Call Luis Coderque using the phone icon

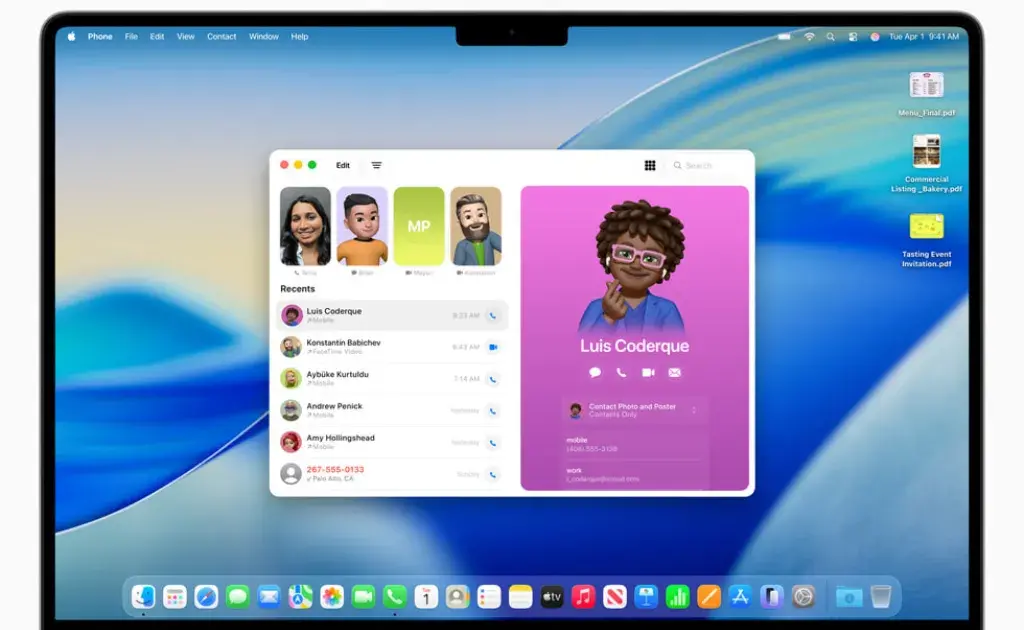493,314
